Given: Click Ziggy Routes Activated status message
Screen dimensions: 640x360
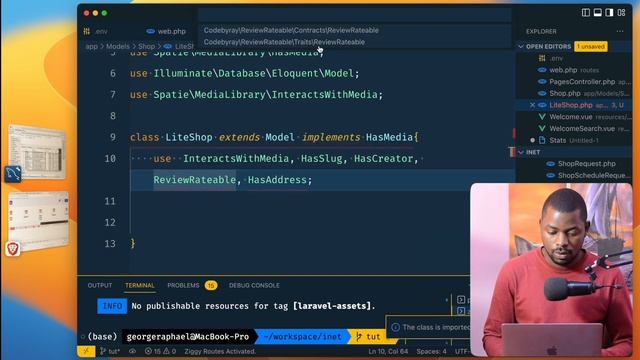Looking at the screenshot, I should (220, 351).
